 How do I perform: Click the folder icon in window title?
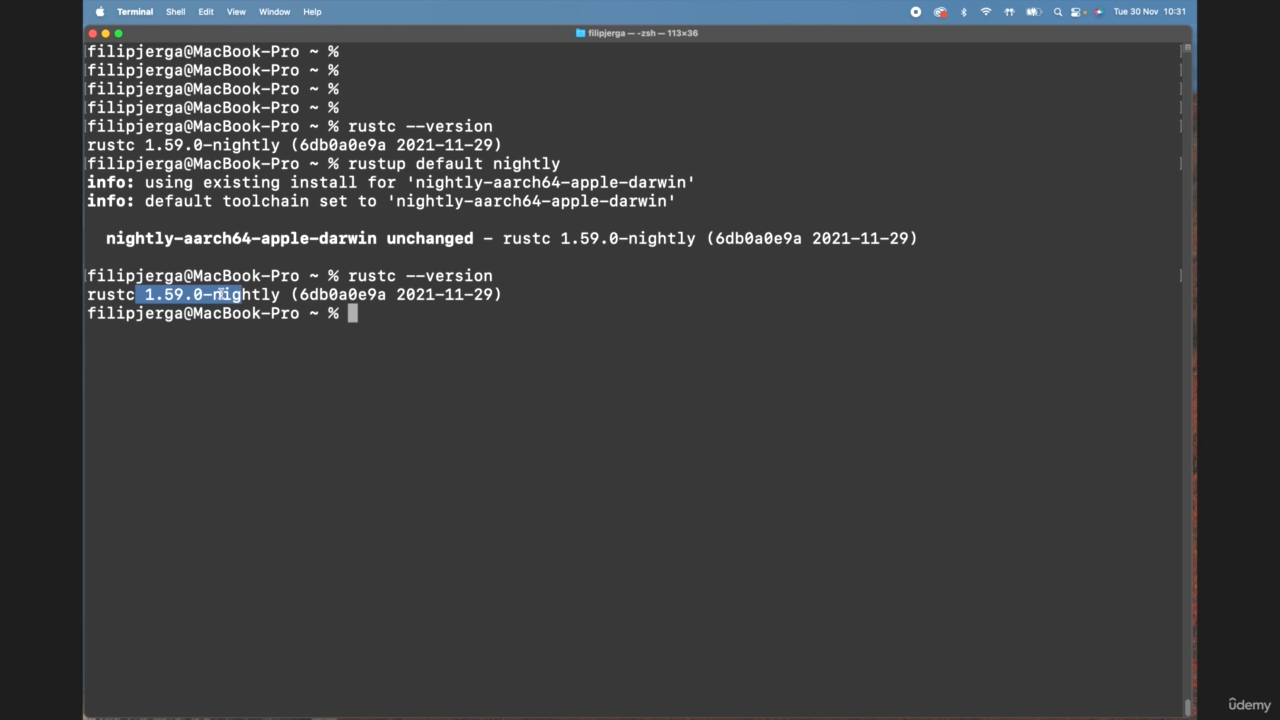(581, 33)
